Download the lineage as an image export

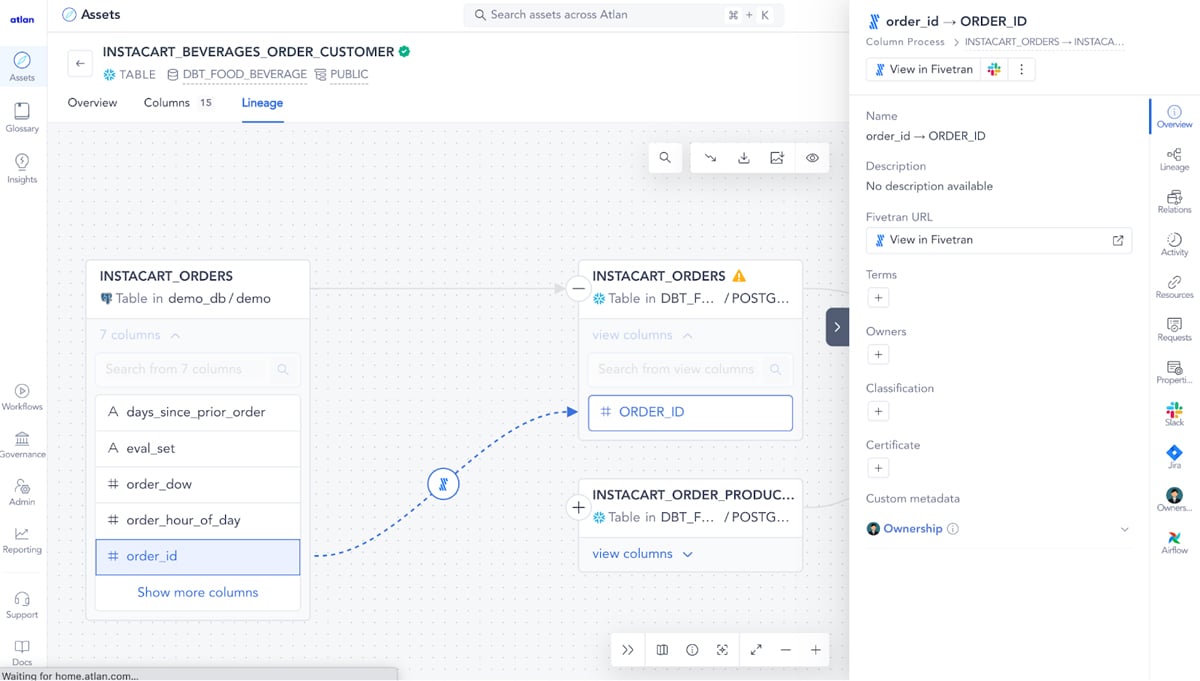[743, 157]
